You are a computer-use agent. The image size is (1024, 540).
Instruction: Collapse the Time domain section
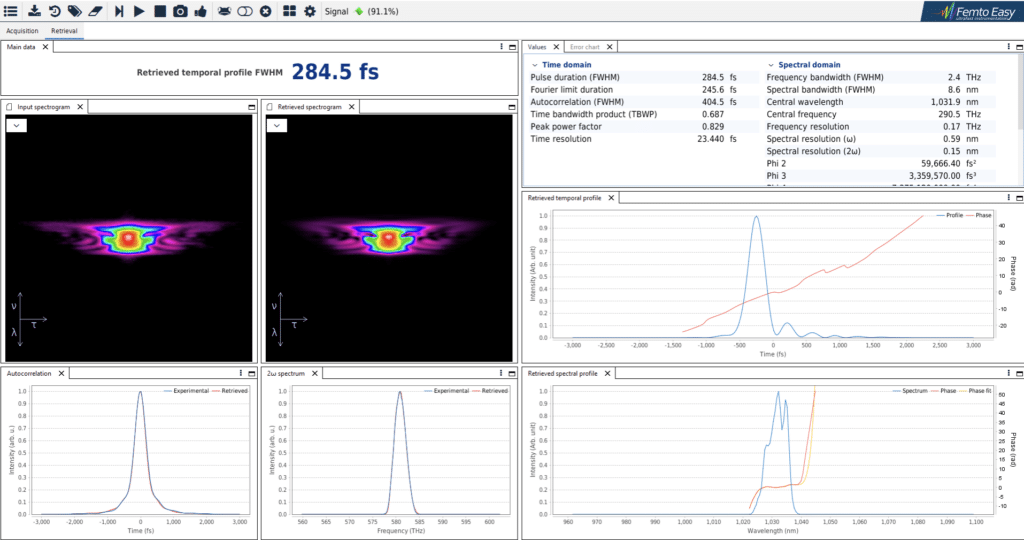pos(535,65)
